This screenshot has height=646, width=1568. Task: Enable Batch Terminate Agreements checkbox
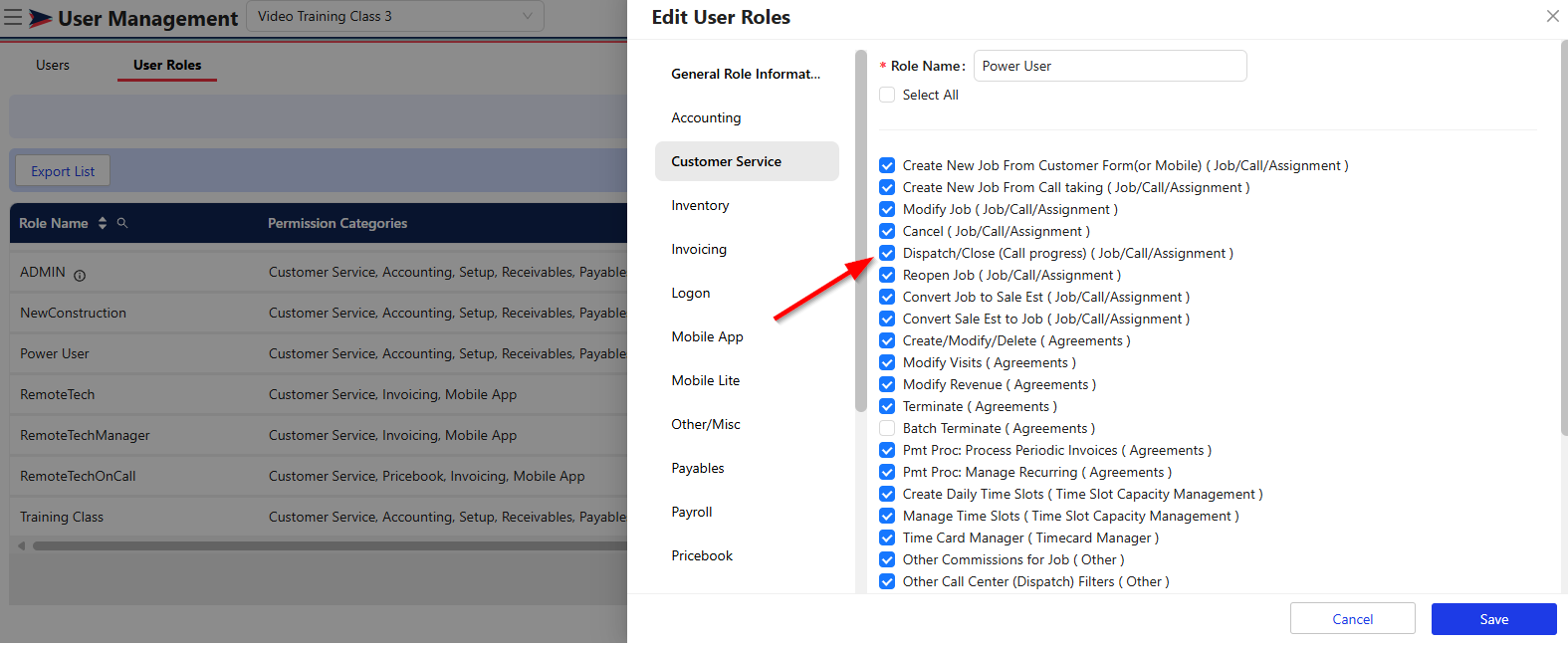point(887,428)
